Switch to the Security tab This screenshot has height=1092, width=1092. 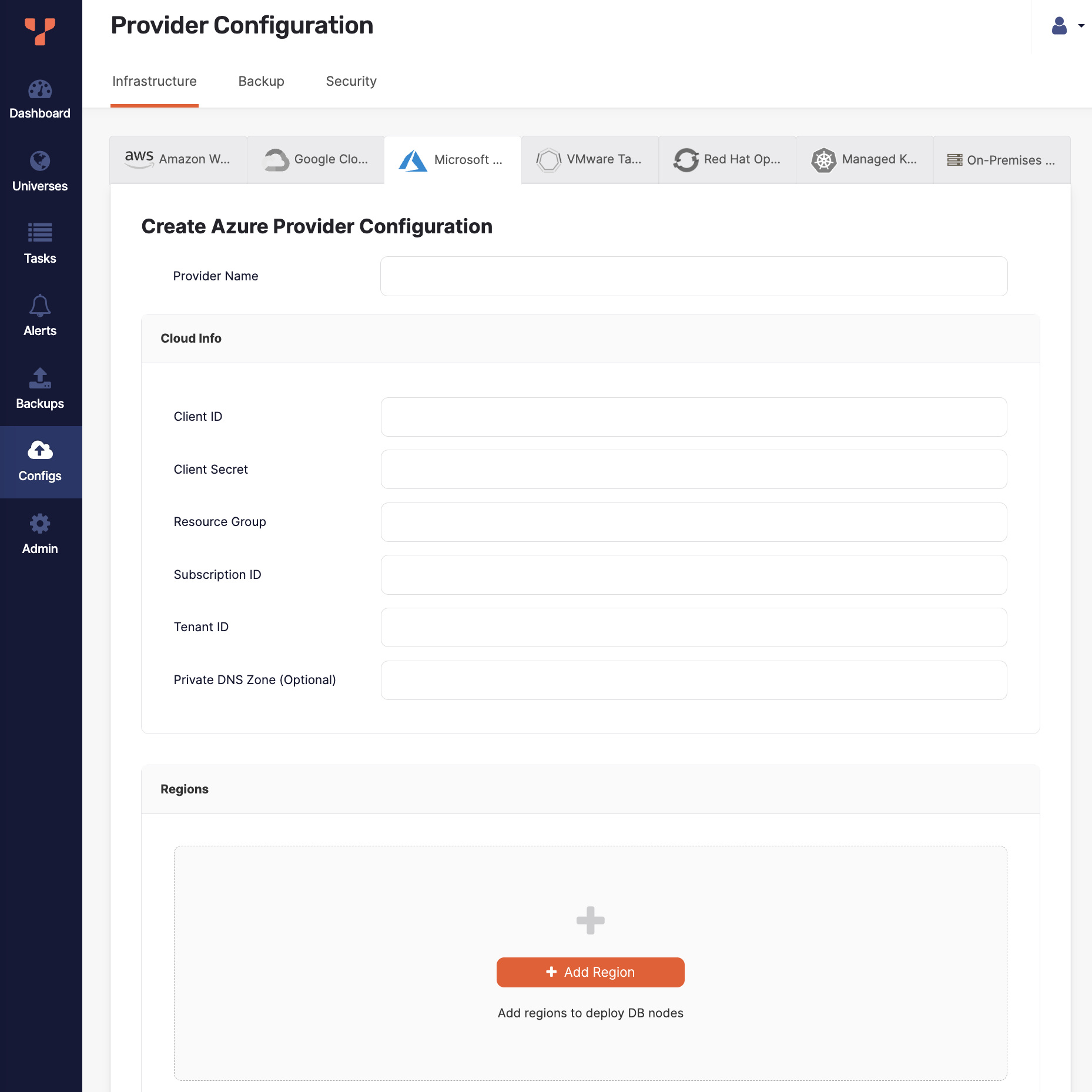tap(351, 81)
